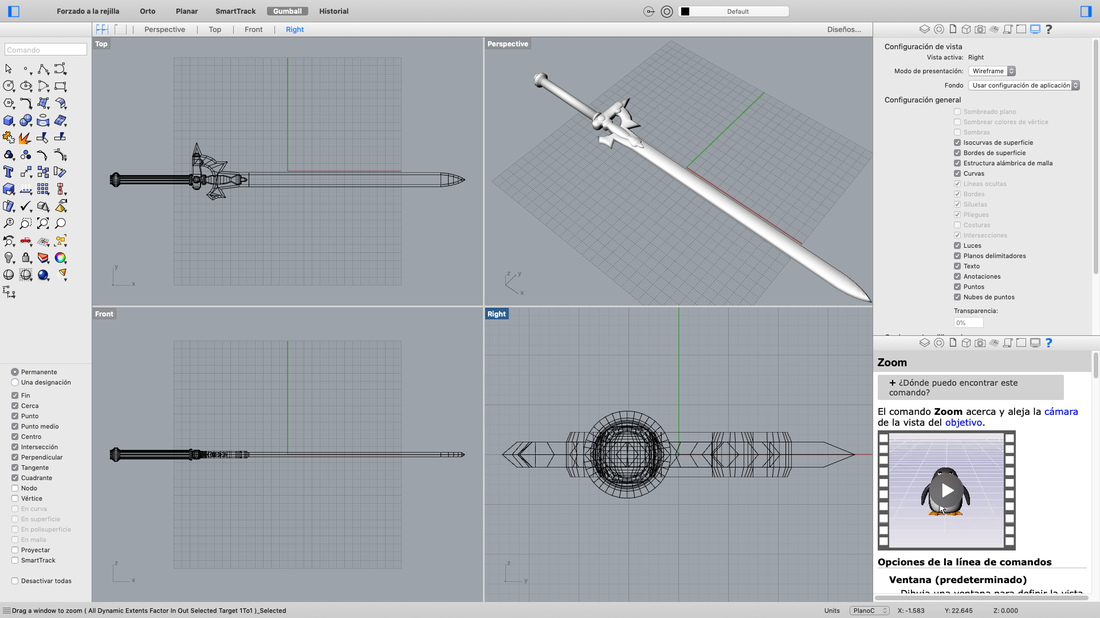
Task: Click the padlock lock objects tool
Action: 26,257
